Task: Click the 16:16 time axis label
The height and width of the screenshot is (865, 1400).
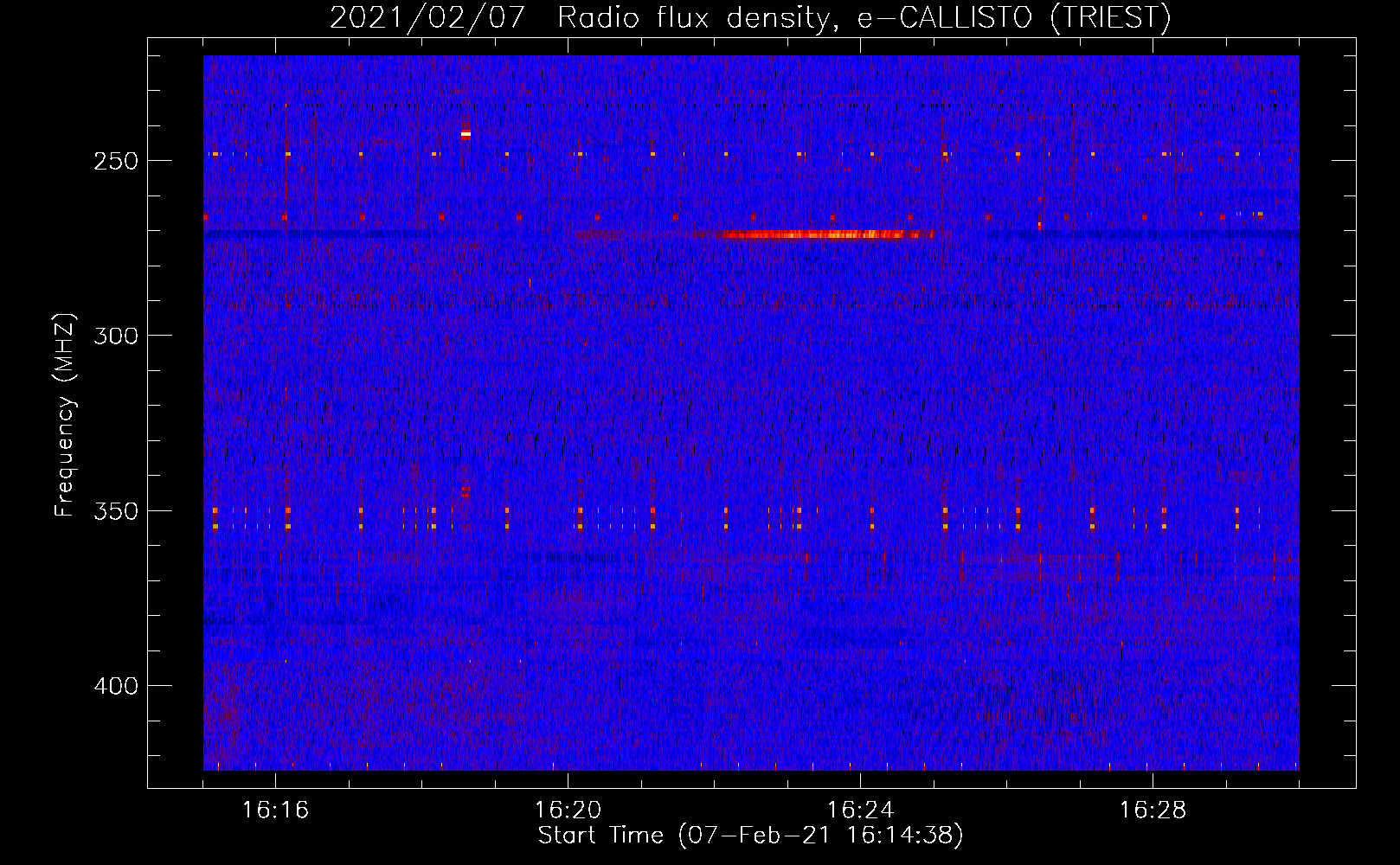Action: point(275,810)
